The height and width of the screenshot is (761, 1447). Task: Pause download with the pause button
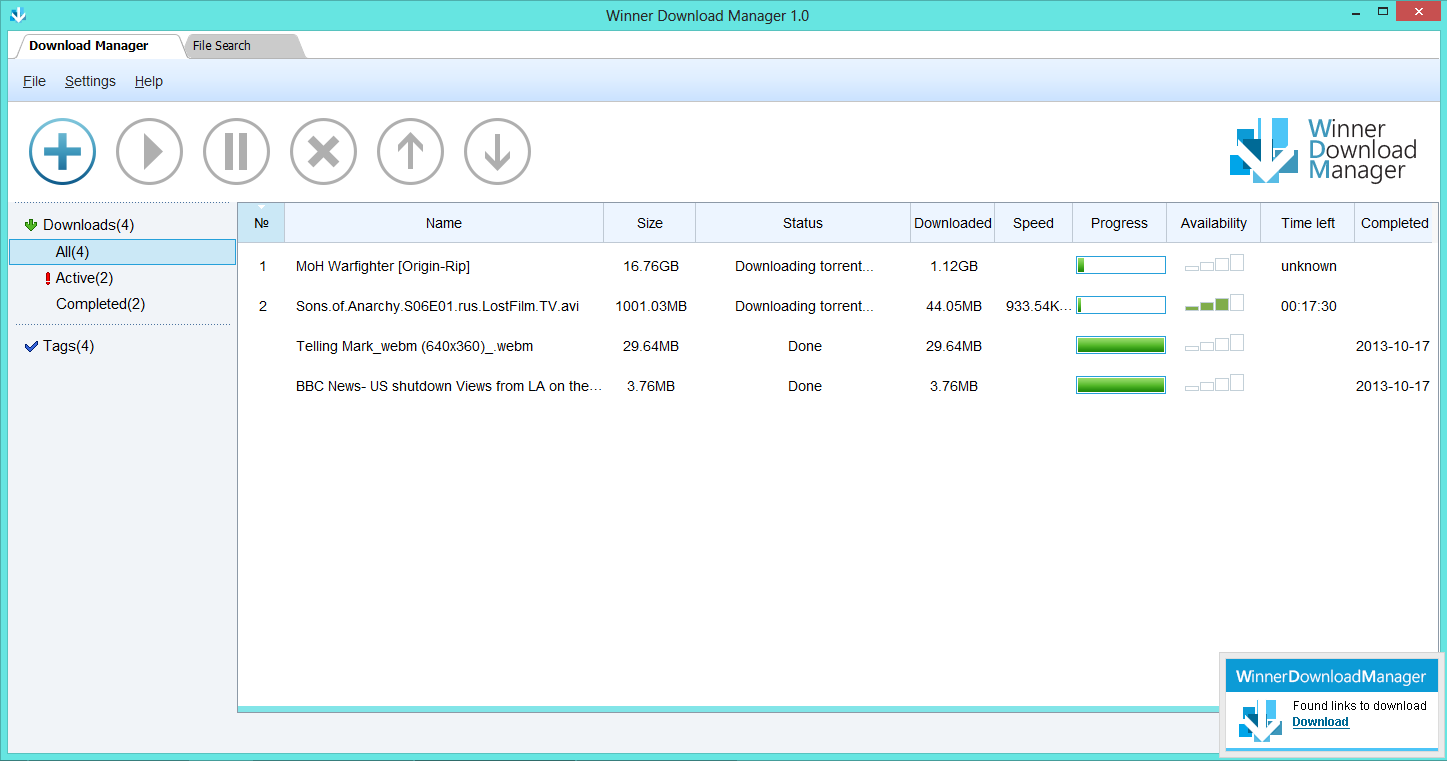point(237,152)
